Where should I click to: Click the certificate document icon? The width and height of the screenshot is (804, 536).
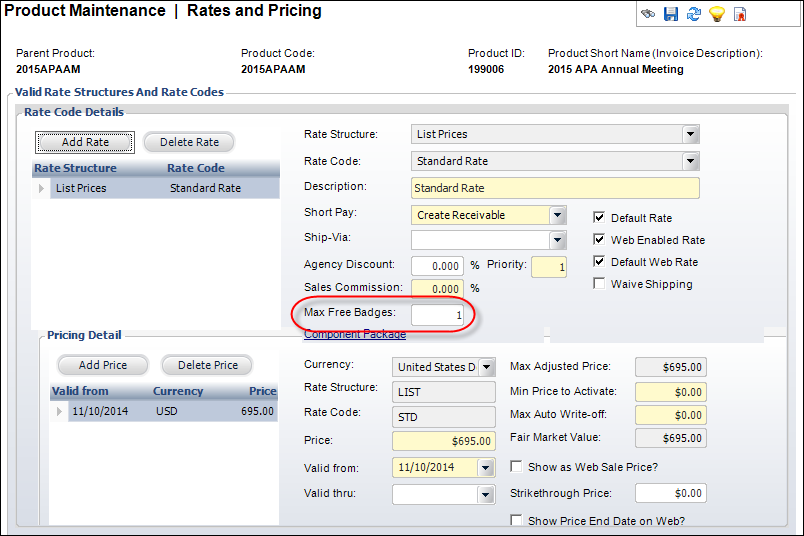coord(740,14)
